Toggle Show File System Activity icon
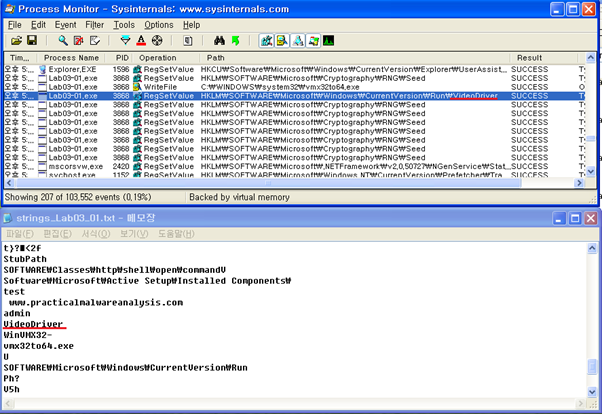The width and height of the screenshot is (602, 414). [x=282, y=40]
